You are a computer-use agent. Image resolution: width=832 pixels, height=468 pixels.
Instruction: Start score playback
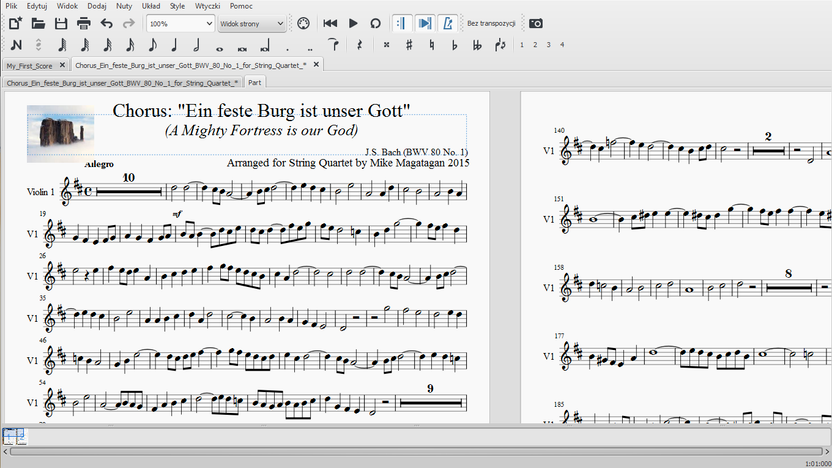[353, 23]
